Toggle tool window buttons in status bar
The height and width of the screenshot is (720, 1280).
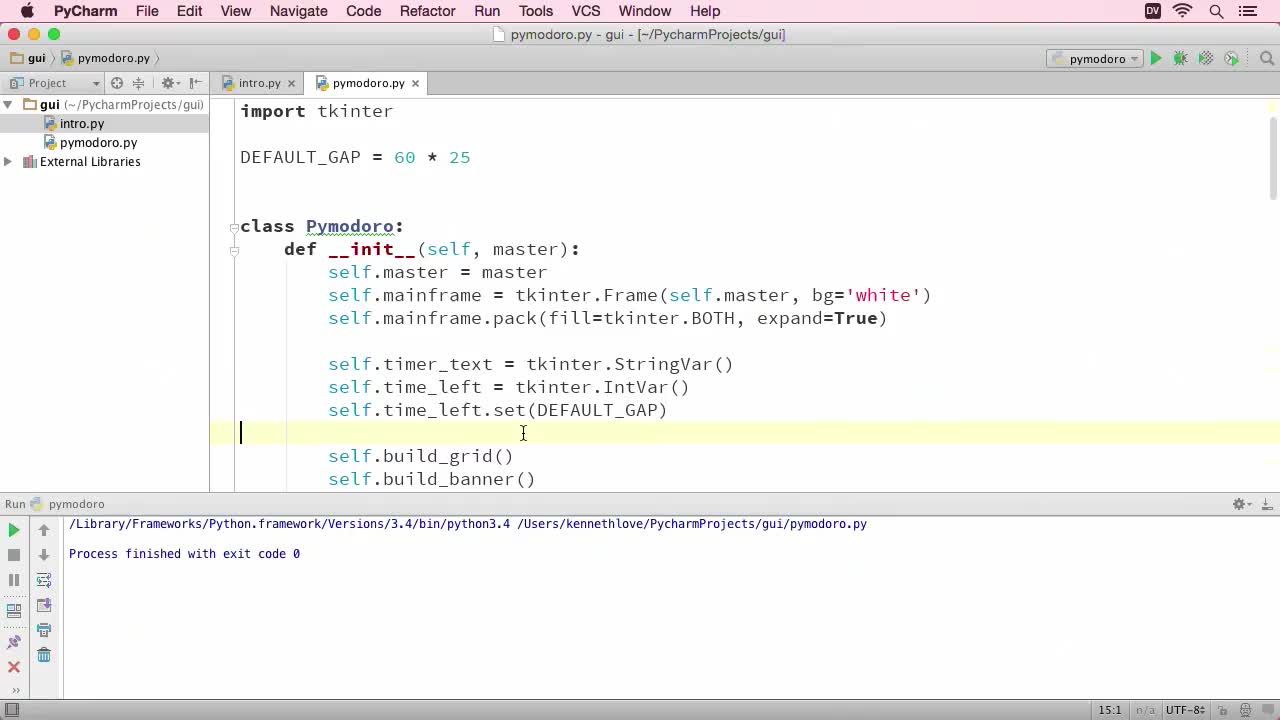13,710
